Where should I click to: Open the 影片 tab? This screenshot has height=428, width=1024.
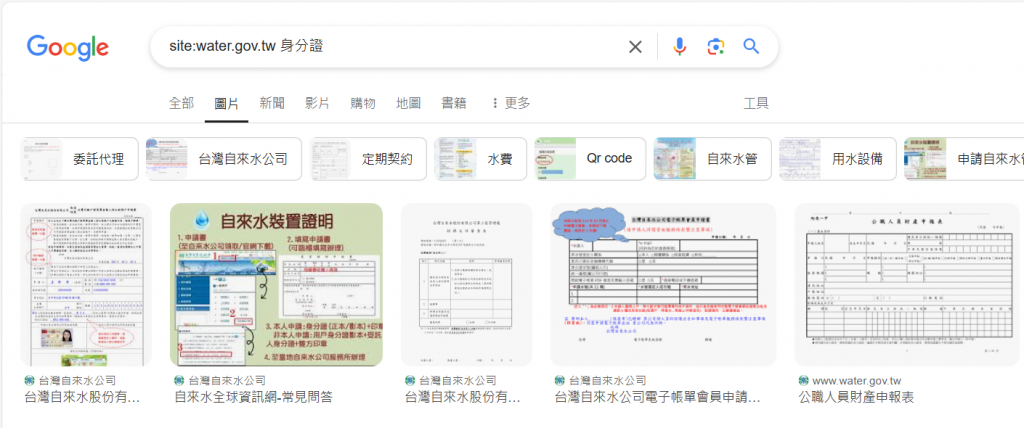pos(317,103)
